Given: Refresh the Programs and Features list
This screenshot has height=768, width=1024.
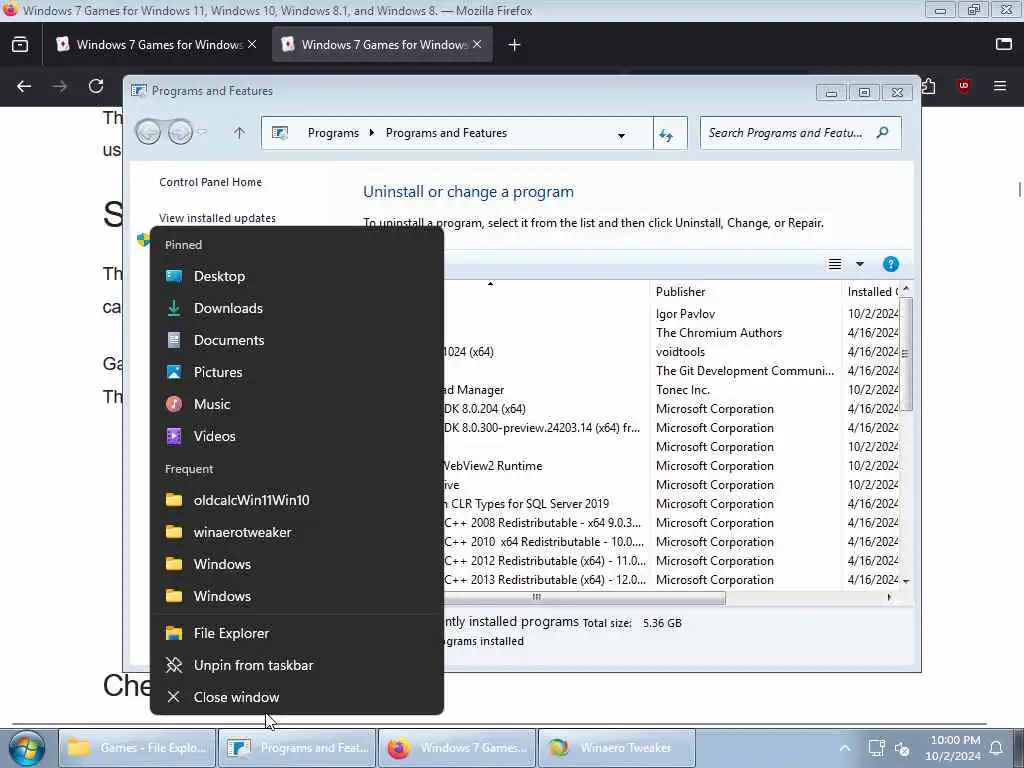Looking at the screenshot, I should point(667,135).
